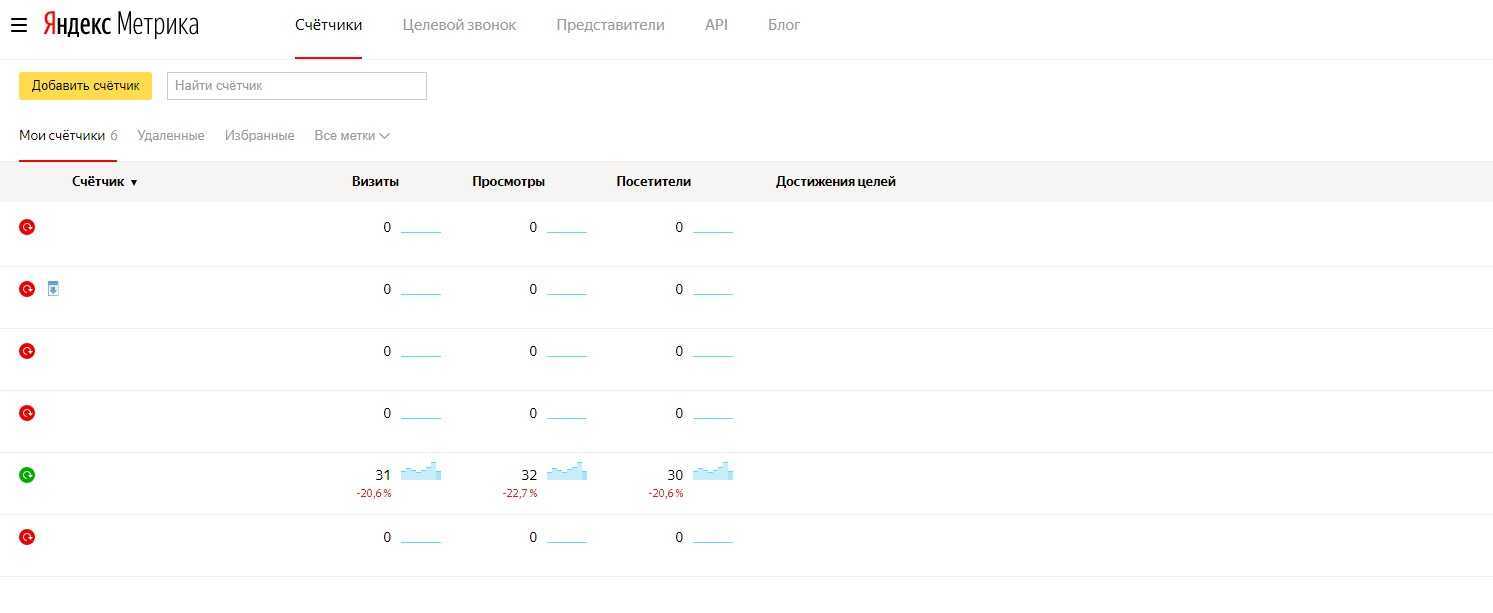
Task: Open the Блог link
Action: pos(783,25)
